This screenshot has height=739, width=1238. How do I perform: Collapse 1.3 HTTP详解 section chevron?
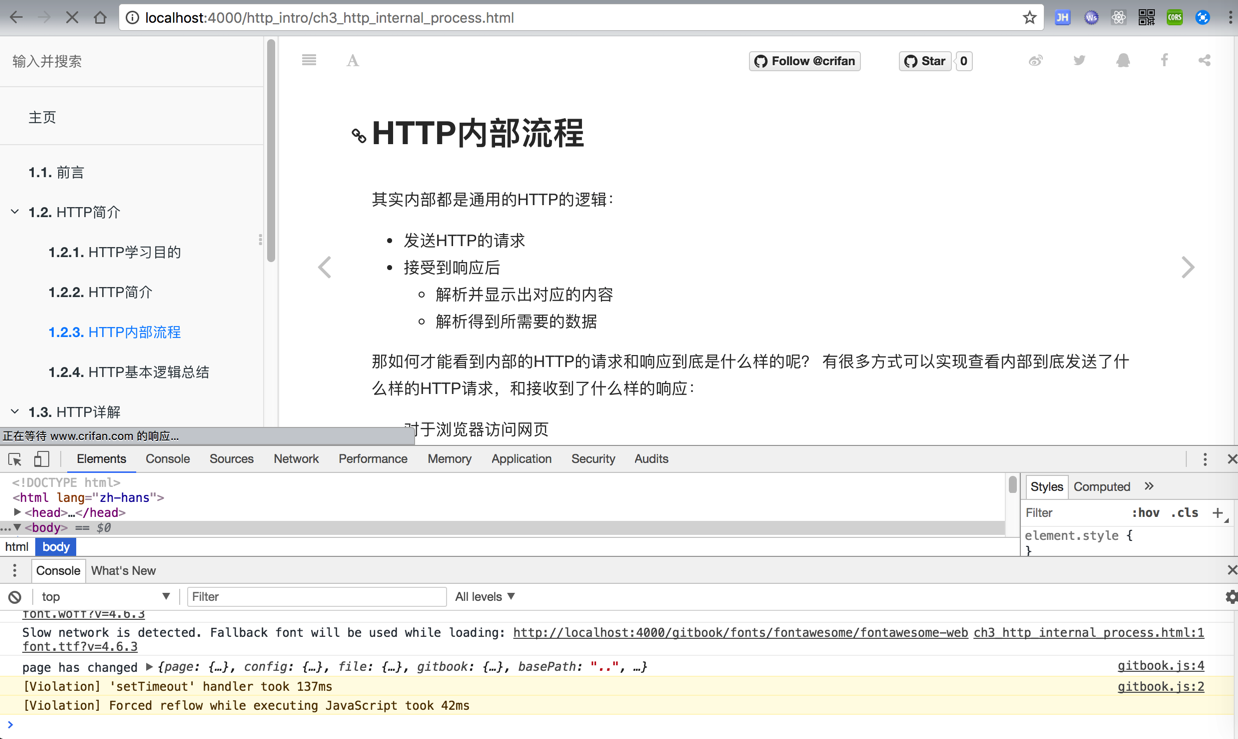[x=15, y=411]
